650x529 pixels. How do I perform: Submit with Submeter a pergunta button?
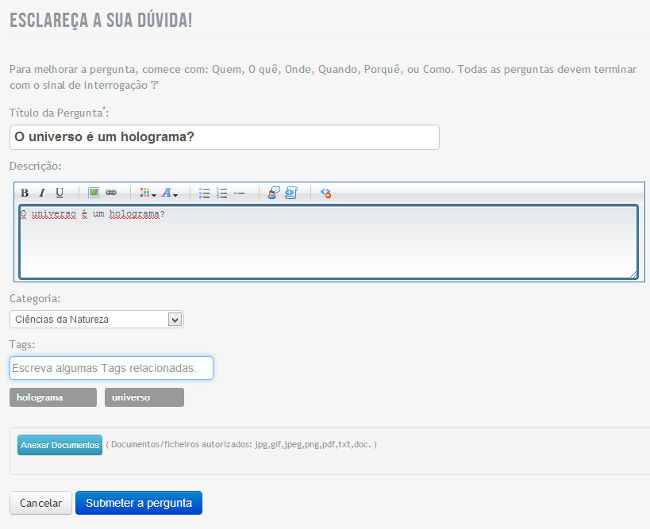click(x=138, y=503)
